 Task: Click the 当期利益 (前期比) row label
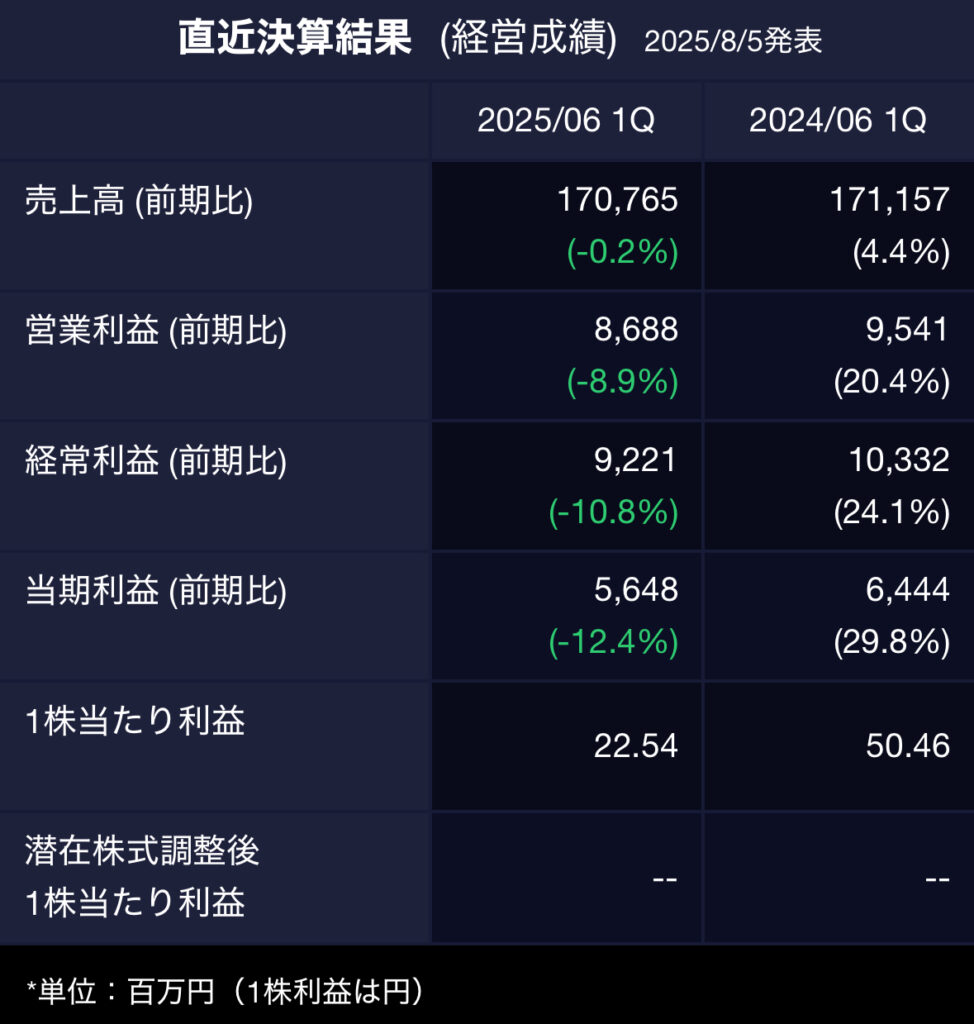click(x=156, y=591)
